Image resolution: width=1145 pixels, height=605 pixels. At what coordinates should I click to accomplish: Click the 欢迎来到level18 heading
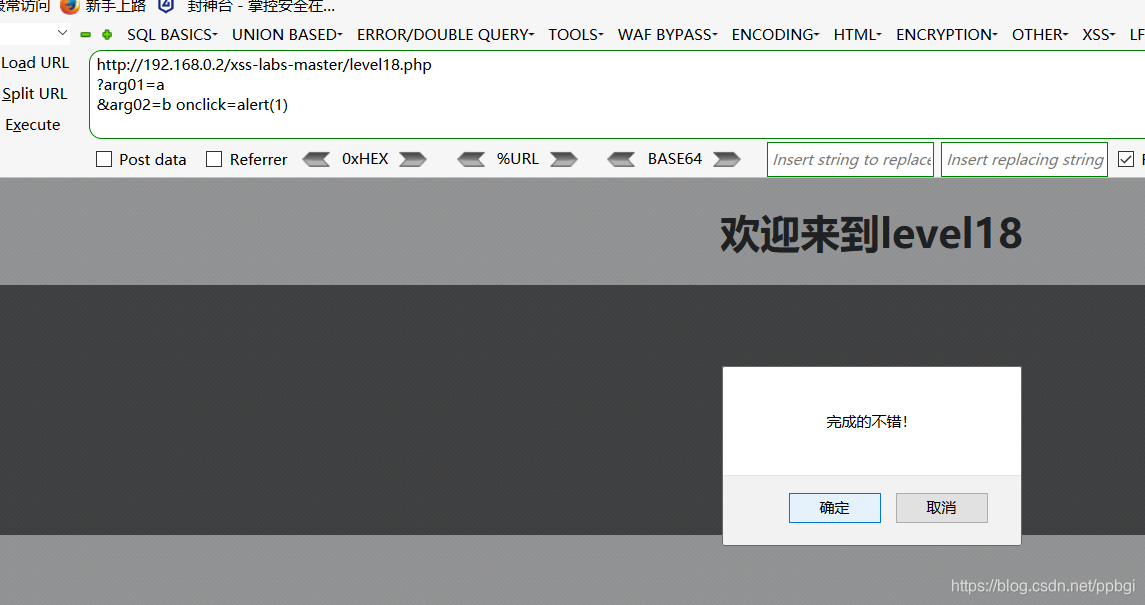tap(870, 234)
